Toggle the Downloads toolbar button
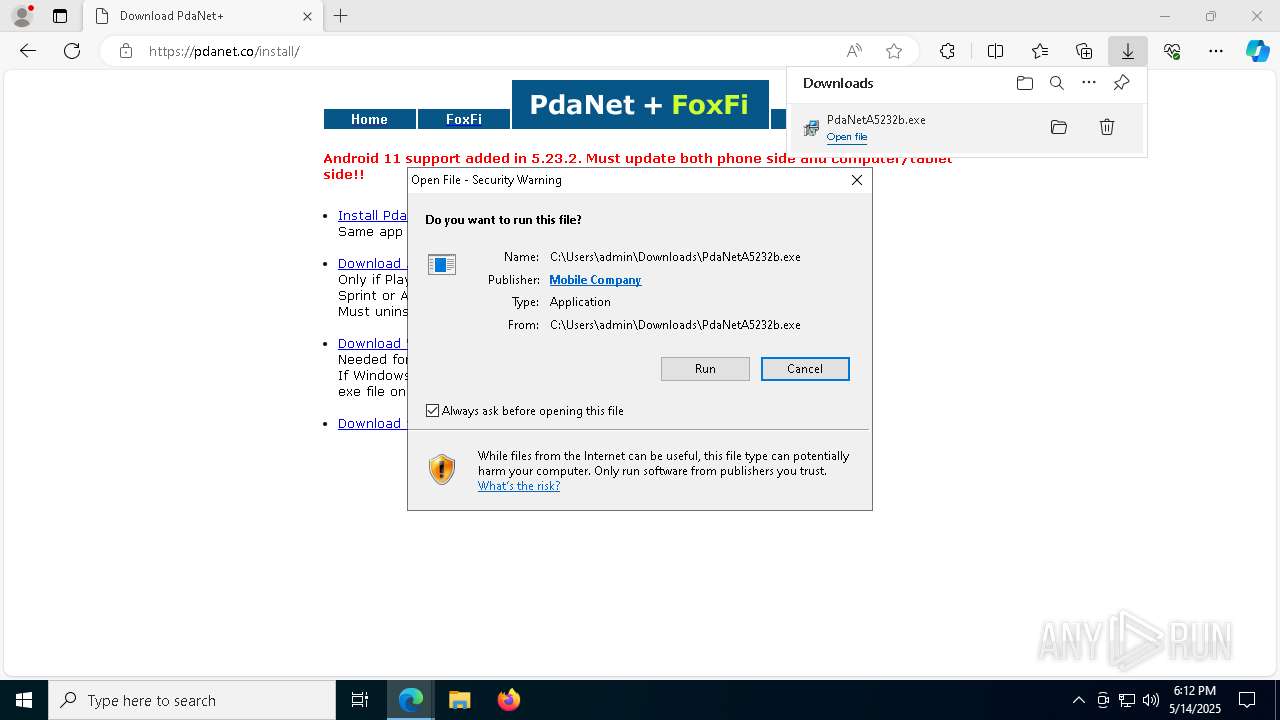1280x720 pixels. coord(1128,51)
